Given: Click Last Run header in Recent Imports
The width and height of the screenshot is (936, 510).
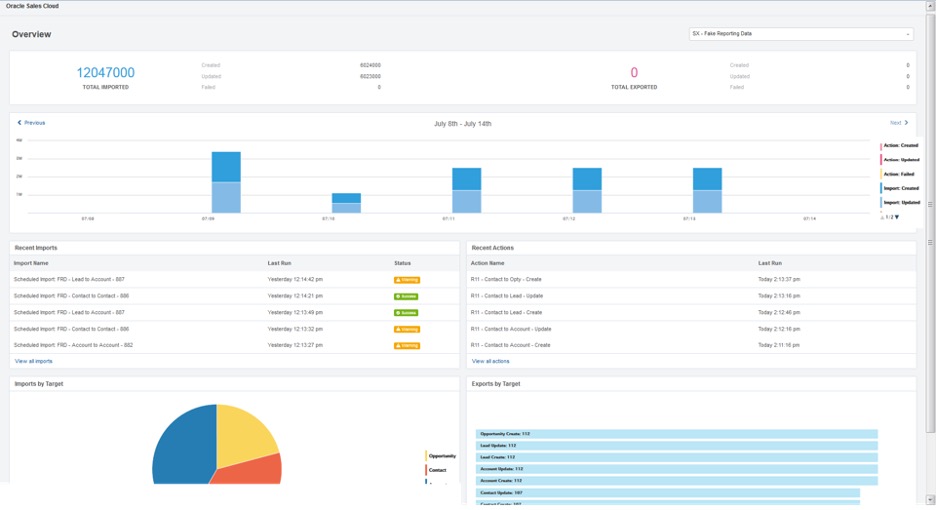Looking at the screenshot, I should [279, 263].
